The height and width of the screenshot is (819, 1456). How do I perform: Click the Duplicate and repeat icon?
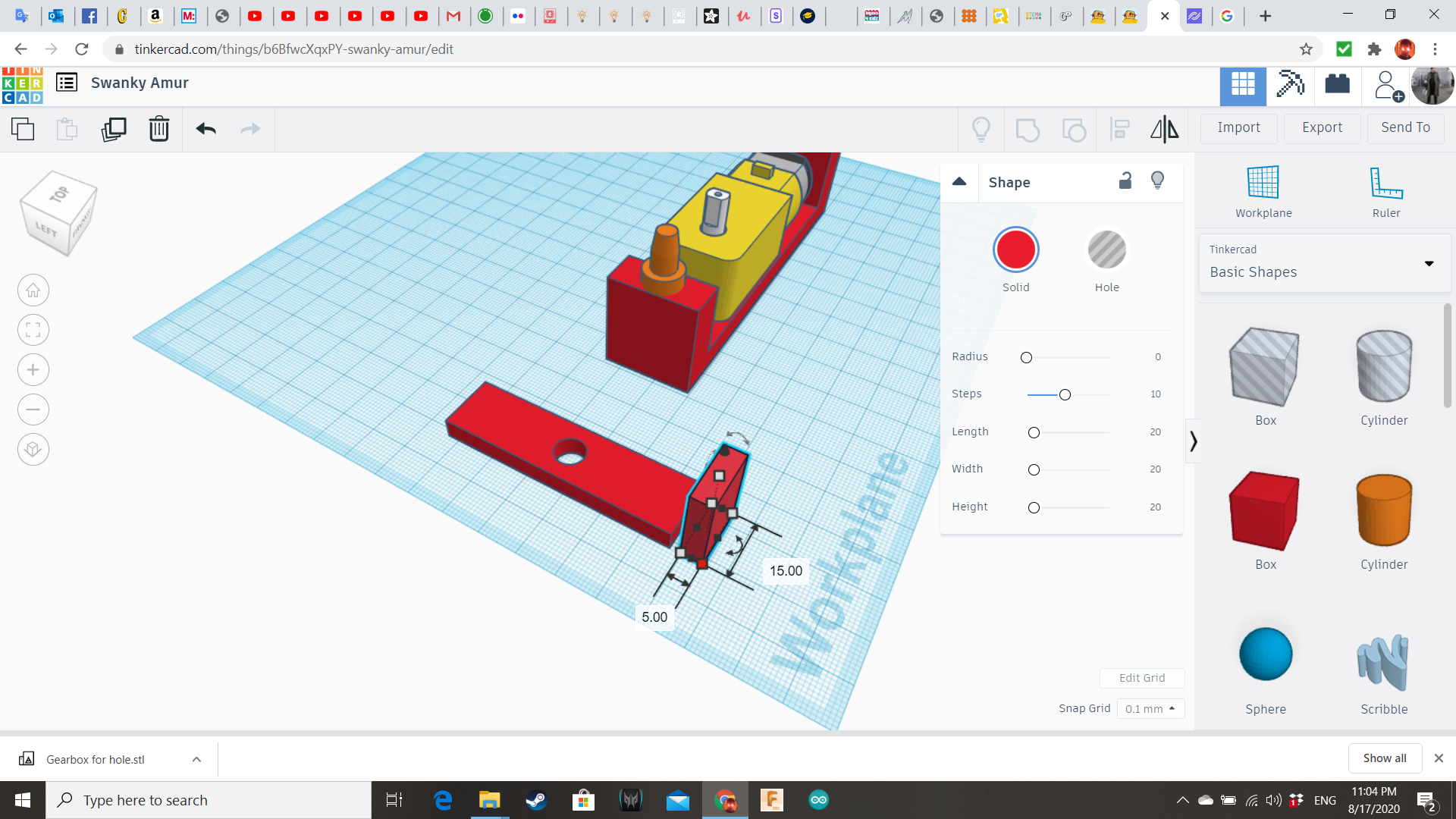click(114, 129)
